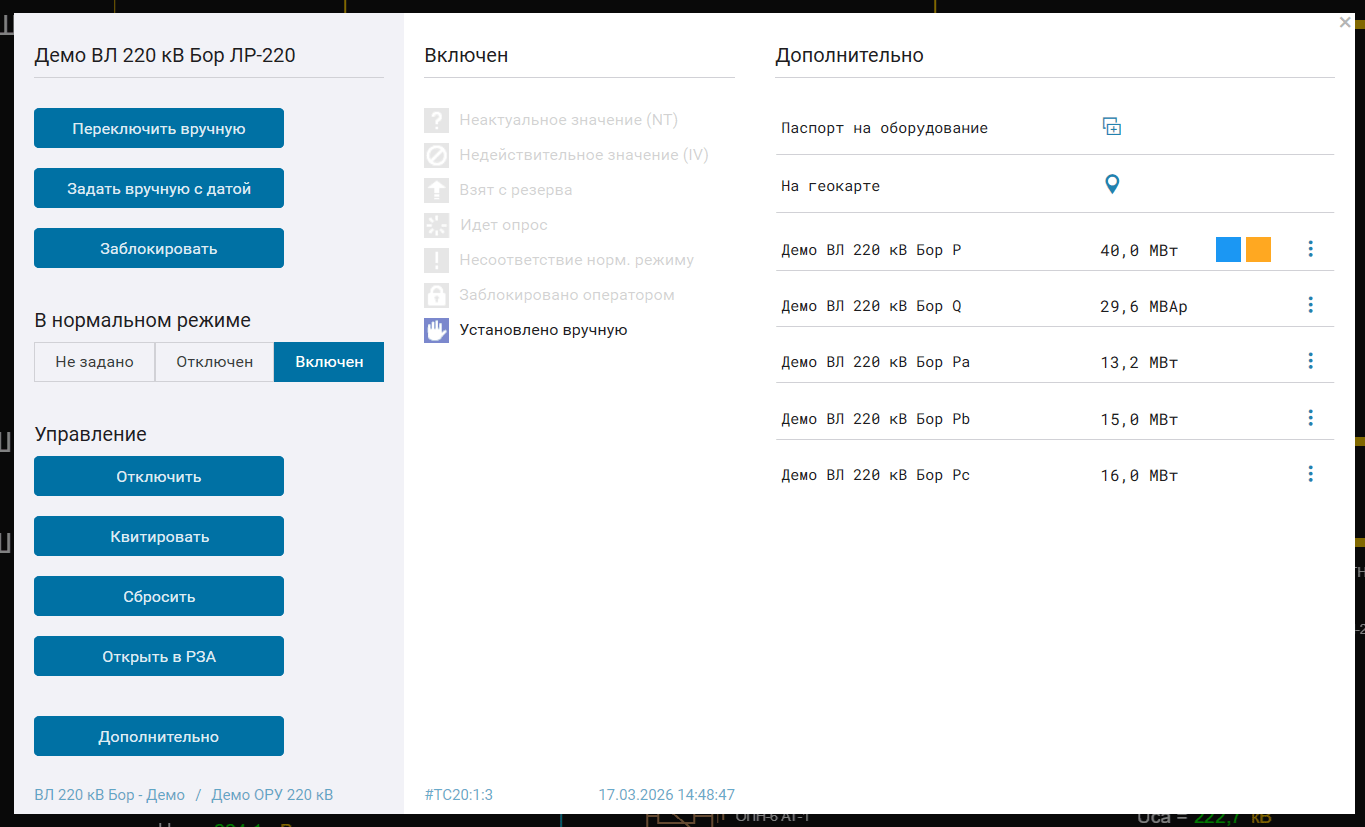Go to 'ВЛ 220 кВ Бор - Демо' breadcrumb
1365x827 pixels.
click(110, 795)
